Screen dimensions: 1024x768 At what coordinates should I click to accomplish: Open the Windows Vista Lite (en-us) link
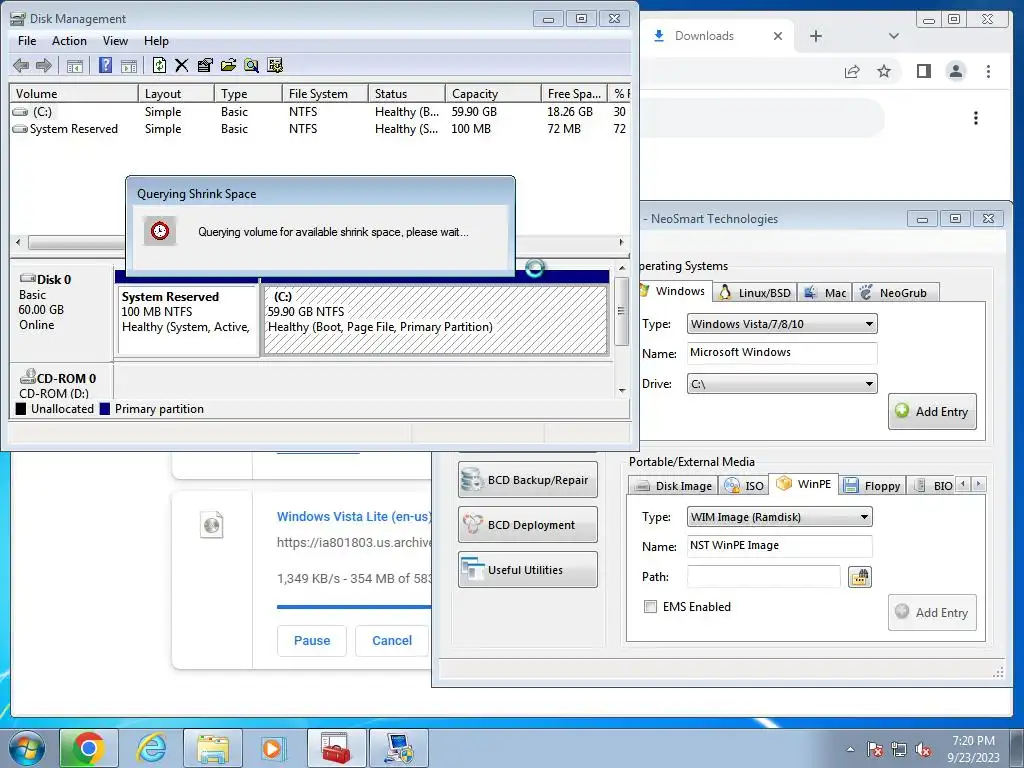(354, 517)
